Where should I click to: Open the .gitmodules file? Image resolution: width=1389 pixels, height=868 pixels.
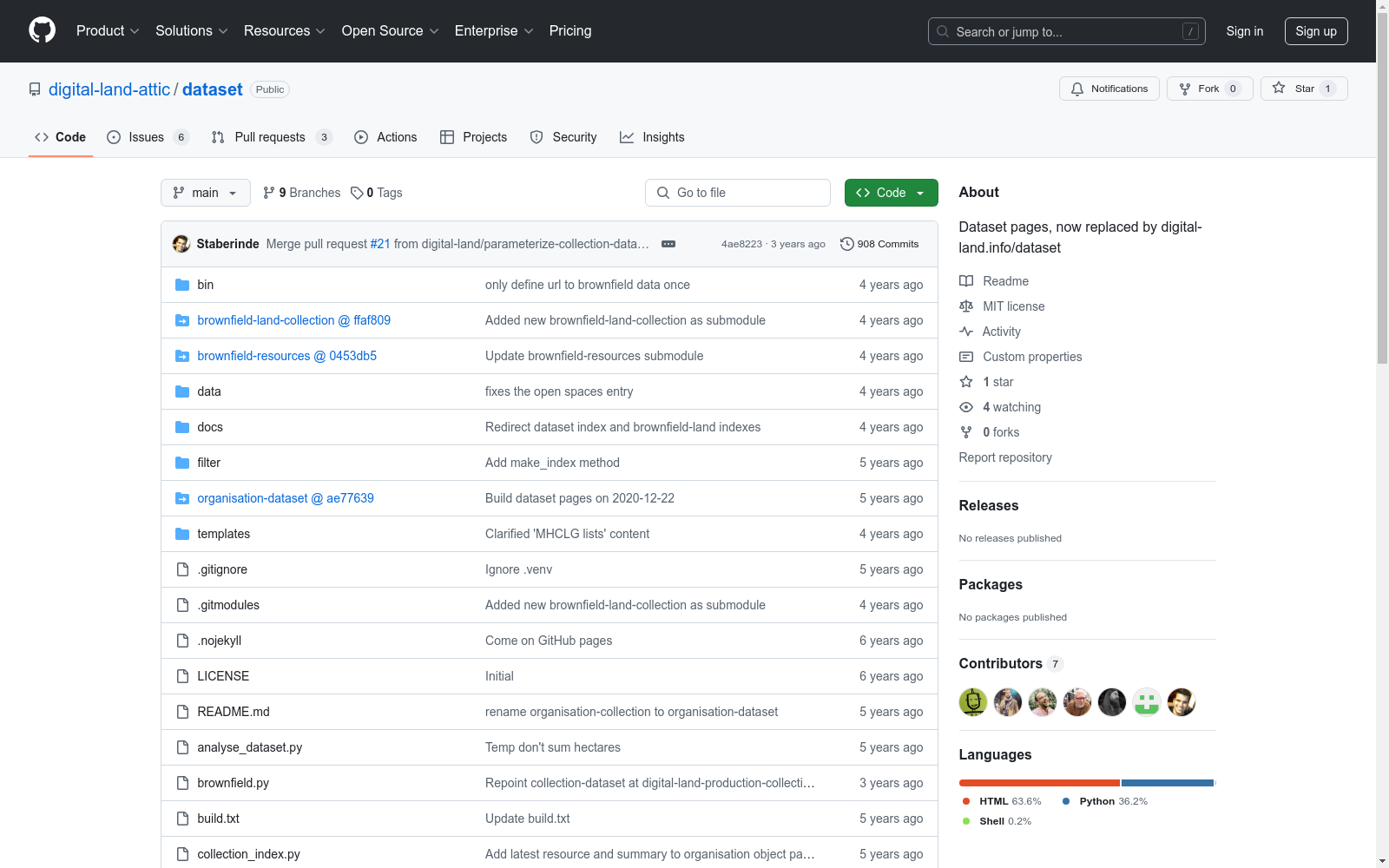coord(228,605)
